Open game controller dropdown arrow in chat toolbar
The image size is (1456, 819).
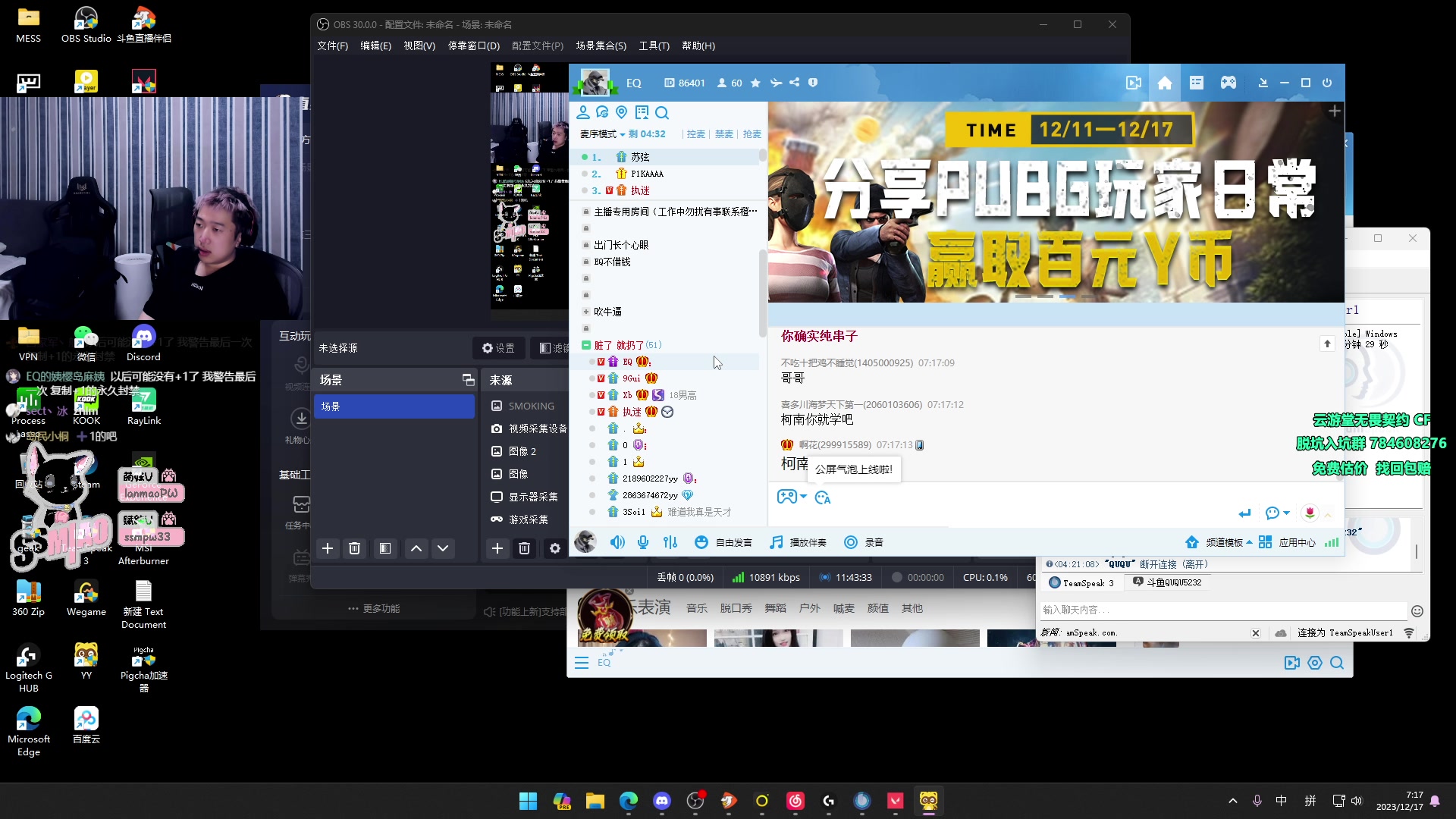point(803,497)
